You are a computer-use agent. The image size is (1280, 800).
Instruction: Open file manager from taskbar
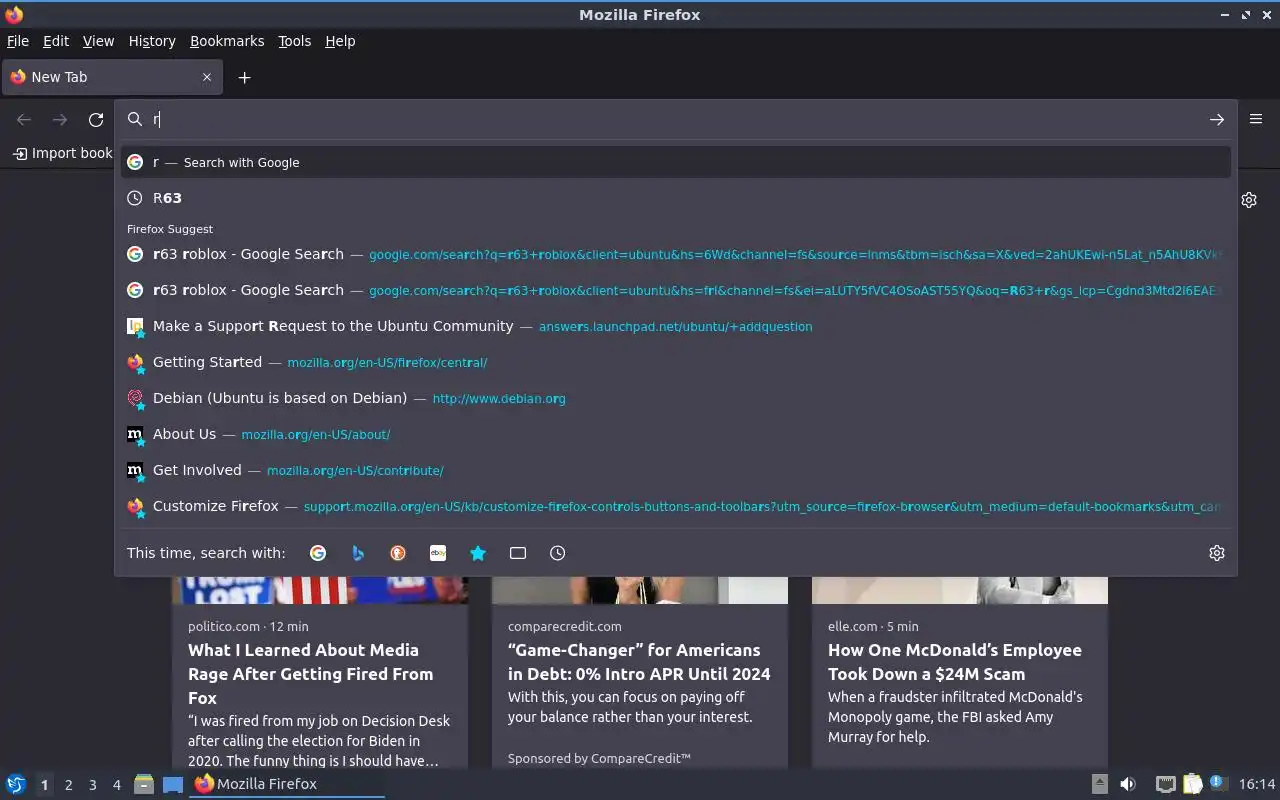tap(143, 784)
